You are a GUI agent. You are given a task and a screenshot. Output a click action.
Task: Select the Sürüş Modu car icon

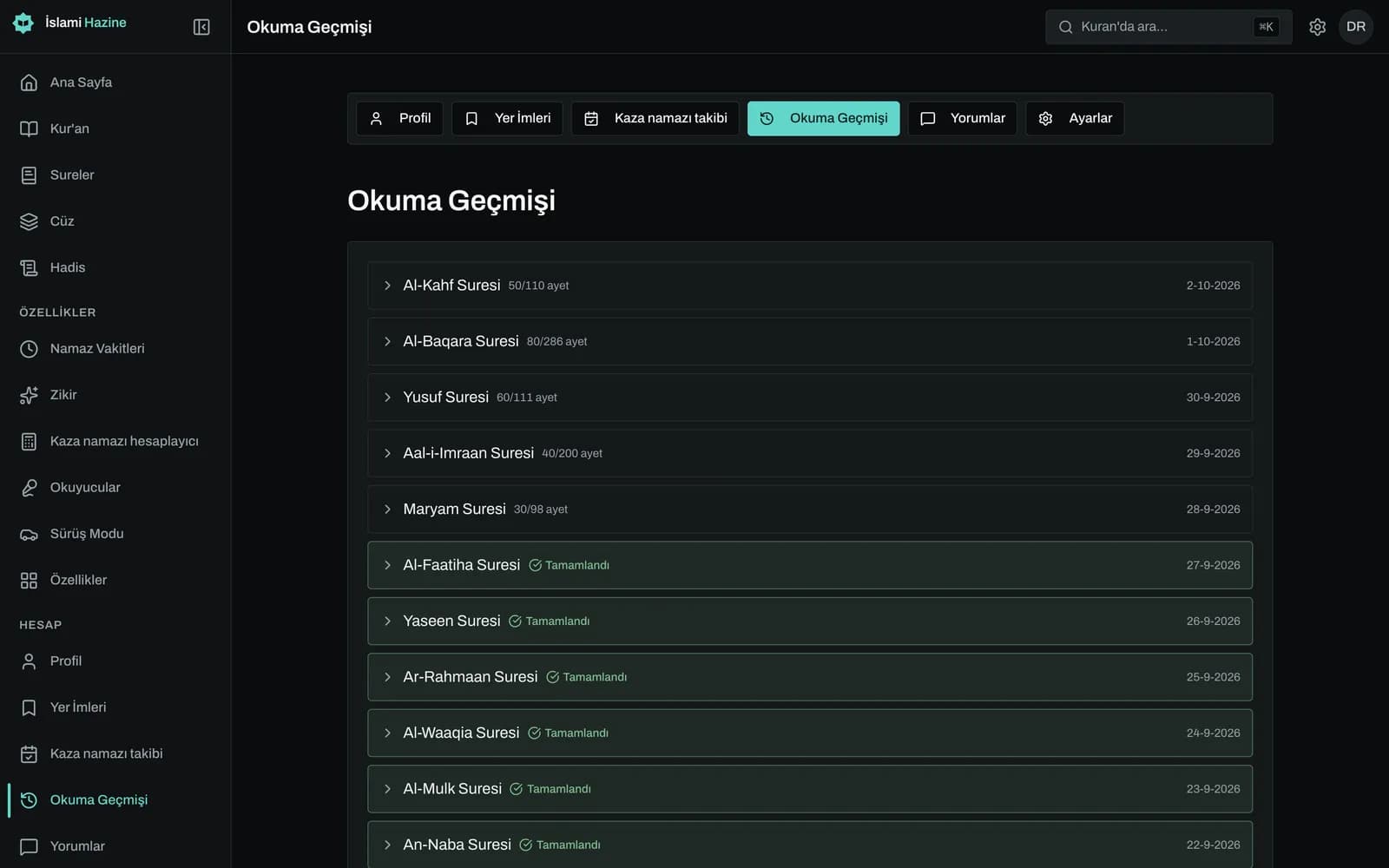click(29, 534)
